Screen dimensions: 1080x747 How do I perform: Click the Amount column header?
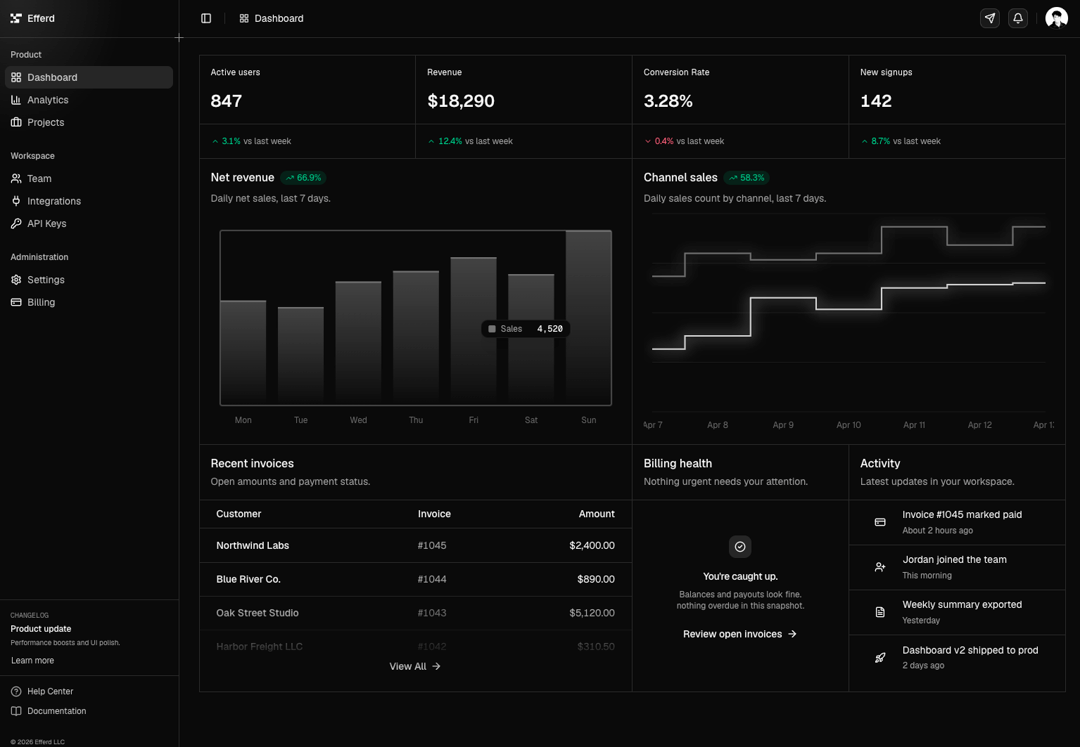point(596,514)
